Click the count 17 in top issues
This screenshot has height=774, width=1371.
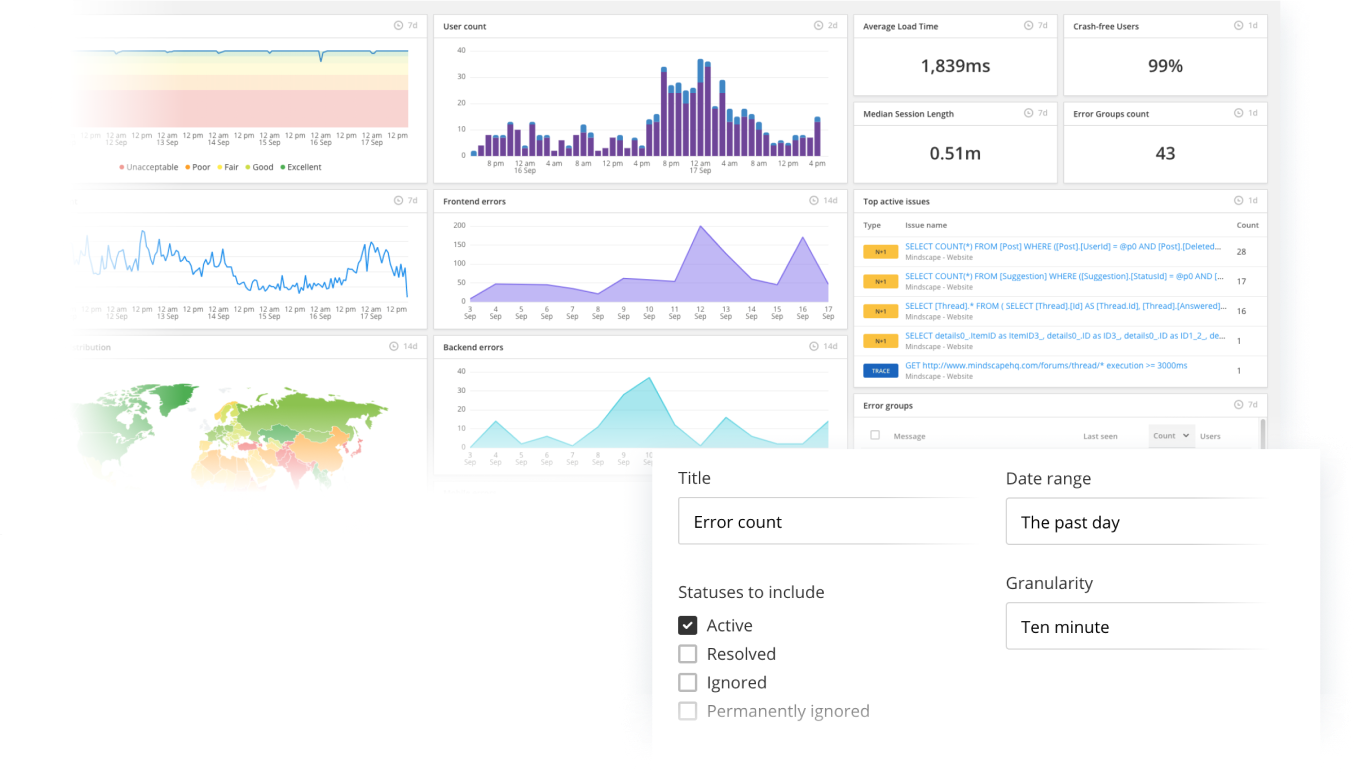tap(1241, 282)
